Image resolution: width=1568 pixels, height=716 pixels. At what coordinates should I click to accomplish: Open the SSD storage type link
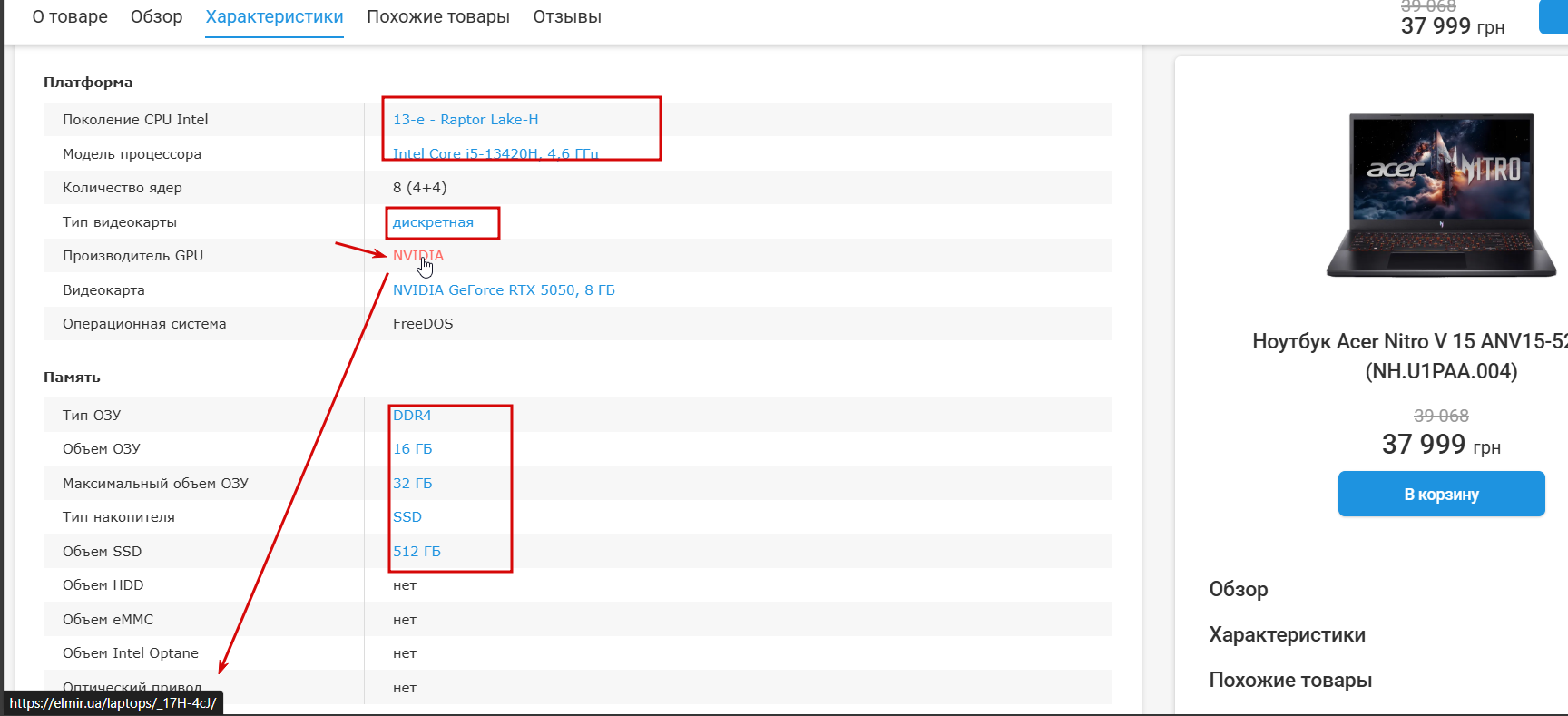[407, 517]
